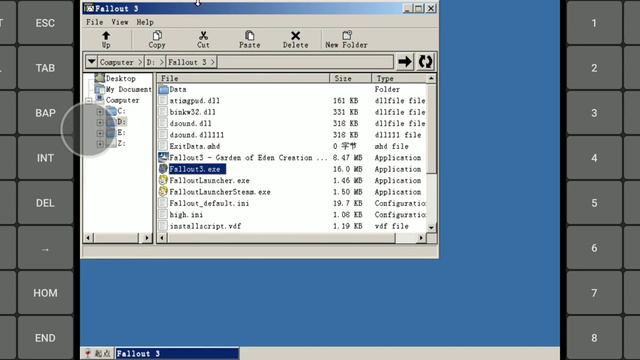640x360 pixels.
Task: Tap the END on-screen key
Action: 45,338
